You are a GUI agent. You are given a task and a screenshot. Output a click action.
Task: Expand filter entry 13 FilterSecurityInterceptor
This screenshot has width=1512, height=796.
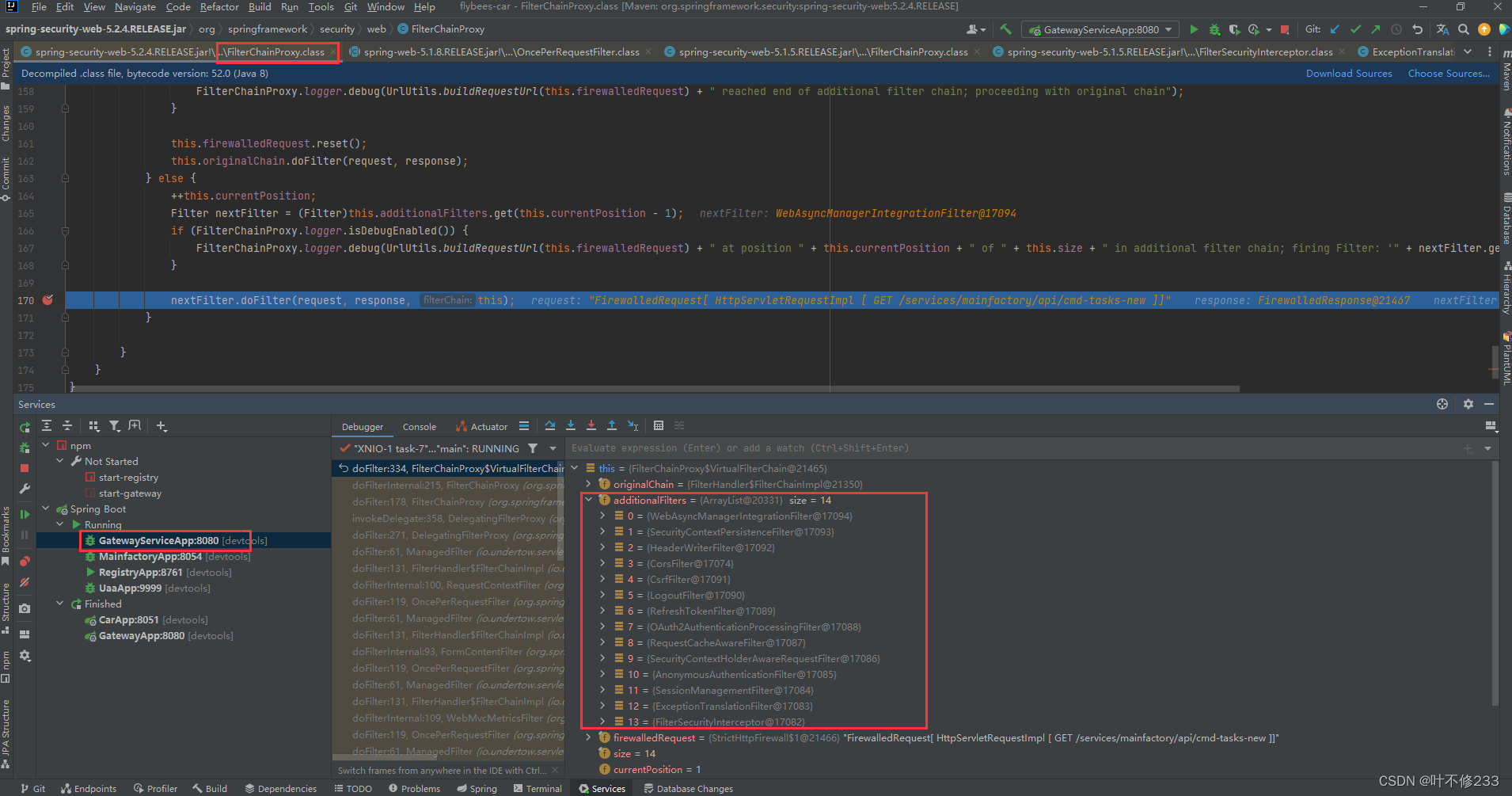[602, 722]
